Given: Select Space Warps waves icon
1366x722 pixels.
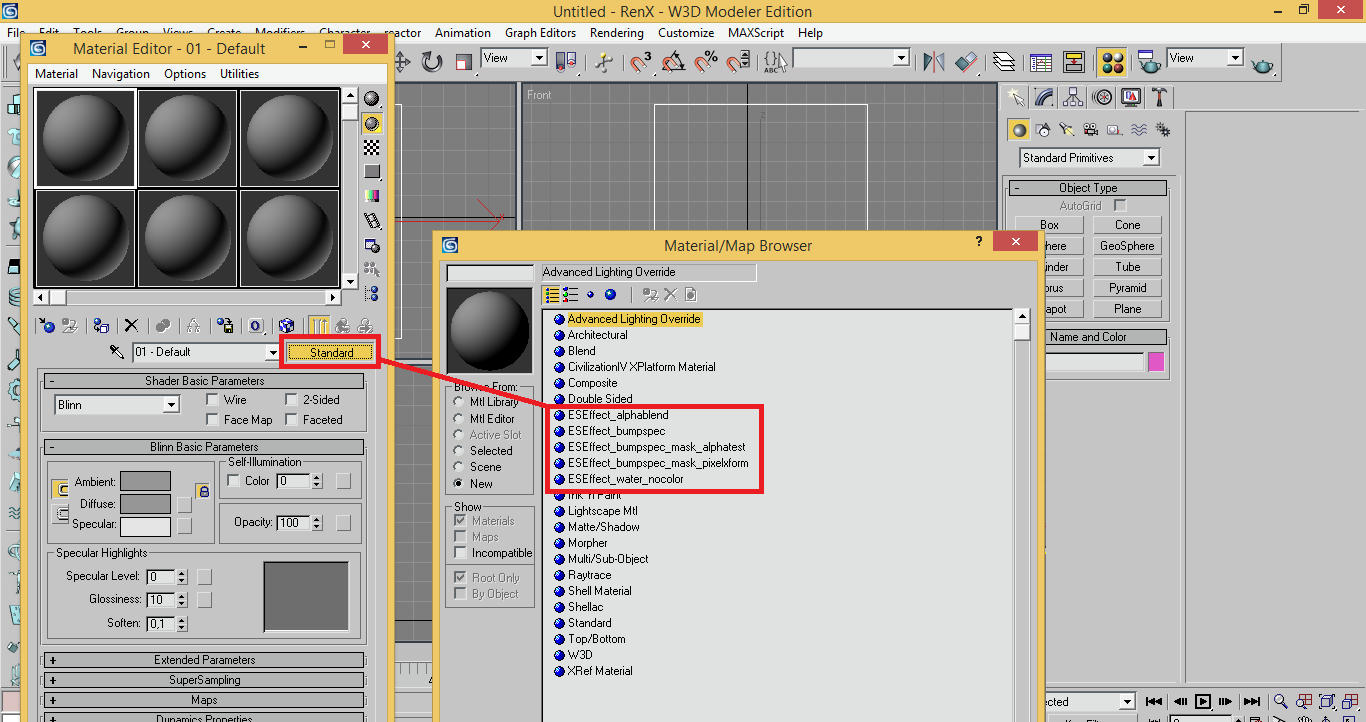Looking at the screenshot, I should point(1139,130).
